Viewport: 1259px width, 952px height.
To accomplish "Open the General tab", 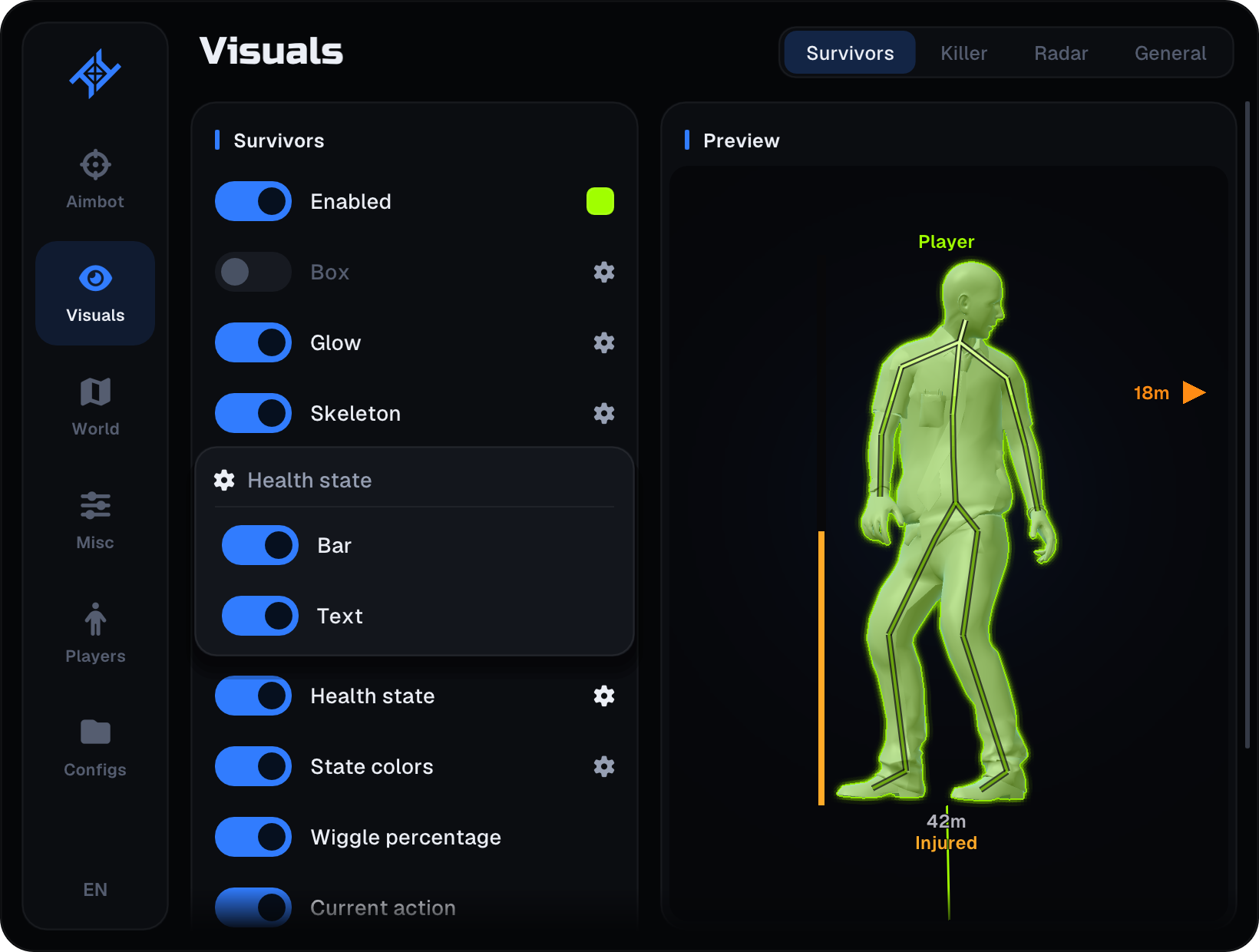I will pos(1170,53).
